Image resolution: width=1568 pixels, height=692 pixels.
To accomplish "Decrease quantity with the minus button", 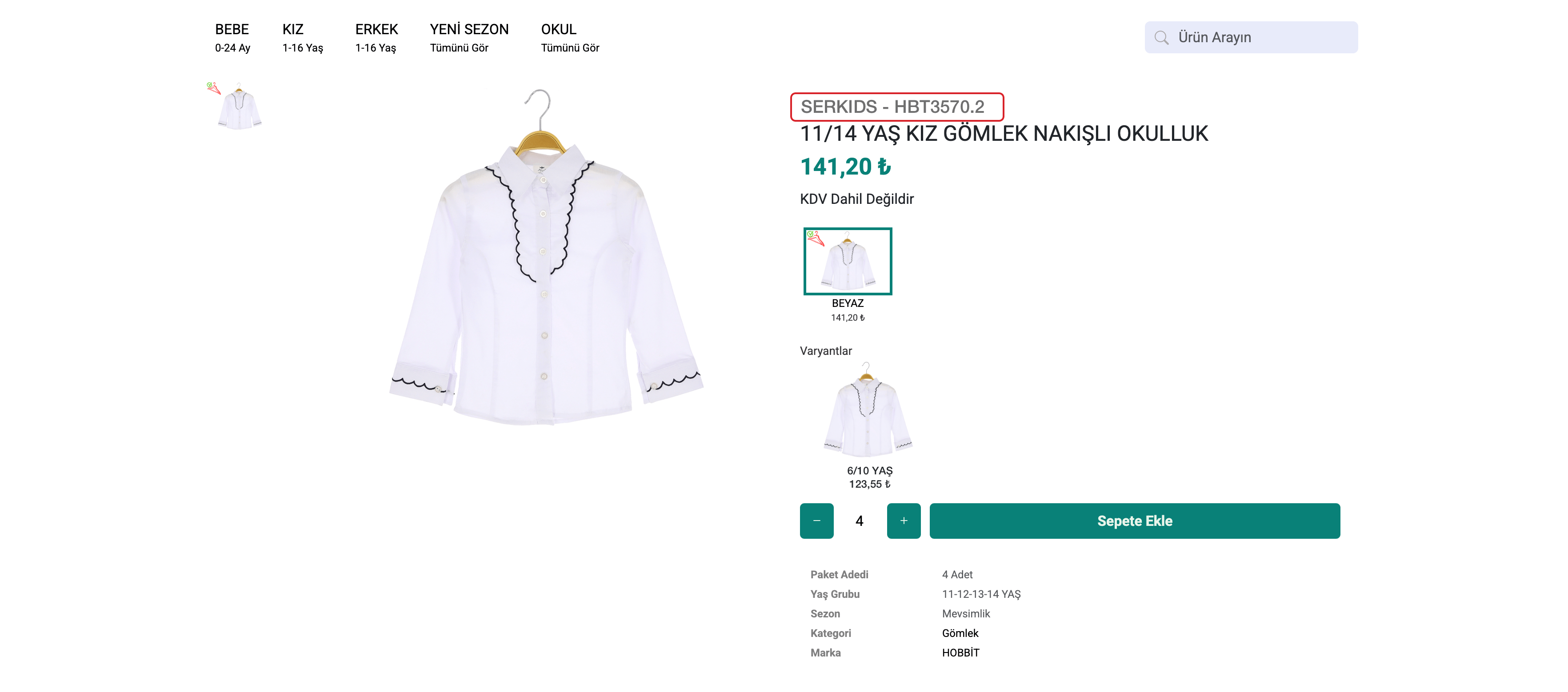I will pyautogui.click(x=816, y=521).
